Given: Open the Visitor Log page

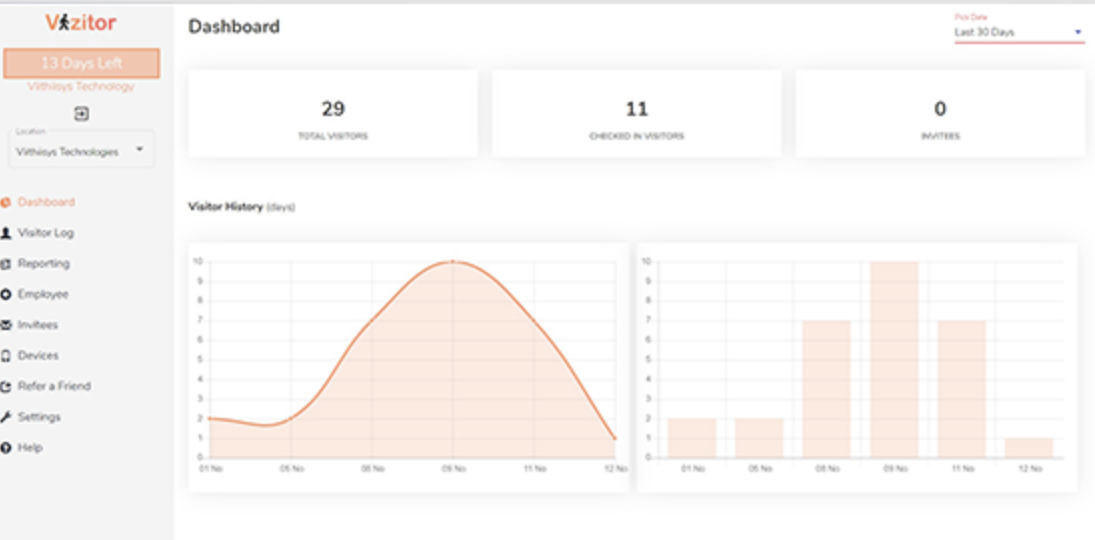Looking at the screenshot, I should (45, 233).
